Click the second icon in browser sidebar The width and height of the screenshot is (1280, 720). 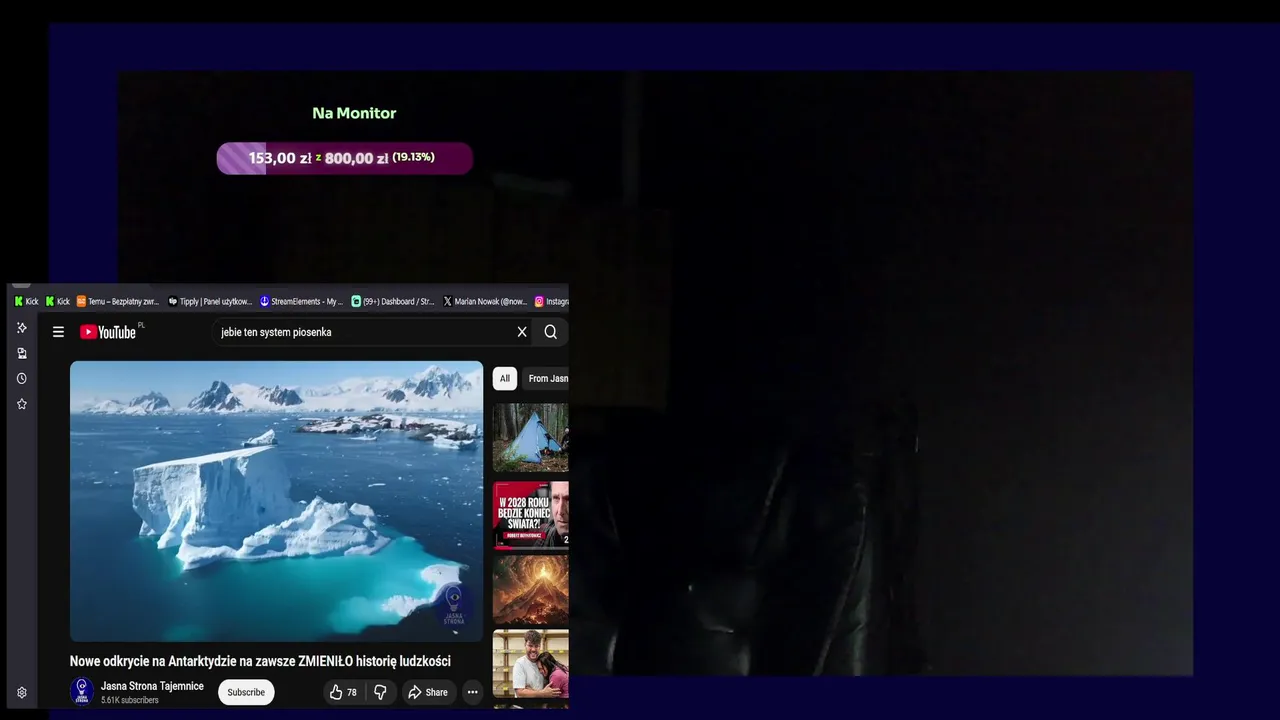(22, 353)
